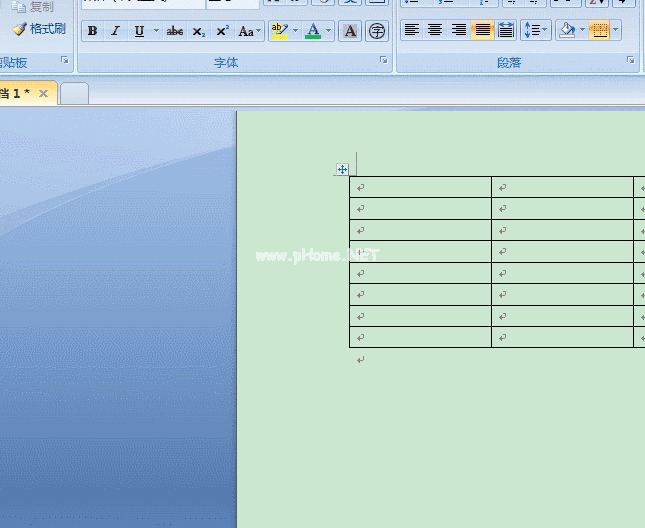Image resolution: width=645 pixels, height=528 pixels.
Task: Select justify alignment
Action: pyautogui.click(x=483, y=30)
